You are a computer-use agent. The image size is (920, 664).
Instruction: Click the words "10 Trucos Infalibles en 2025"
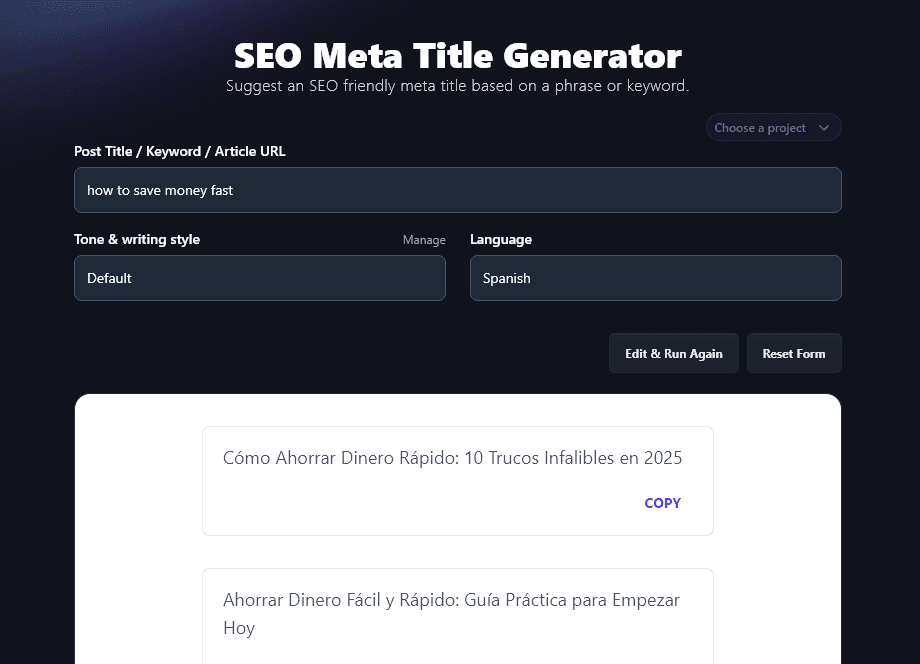574,458
